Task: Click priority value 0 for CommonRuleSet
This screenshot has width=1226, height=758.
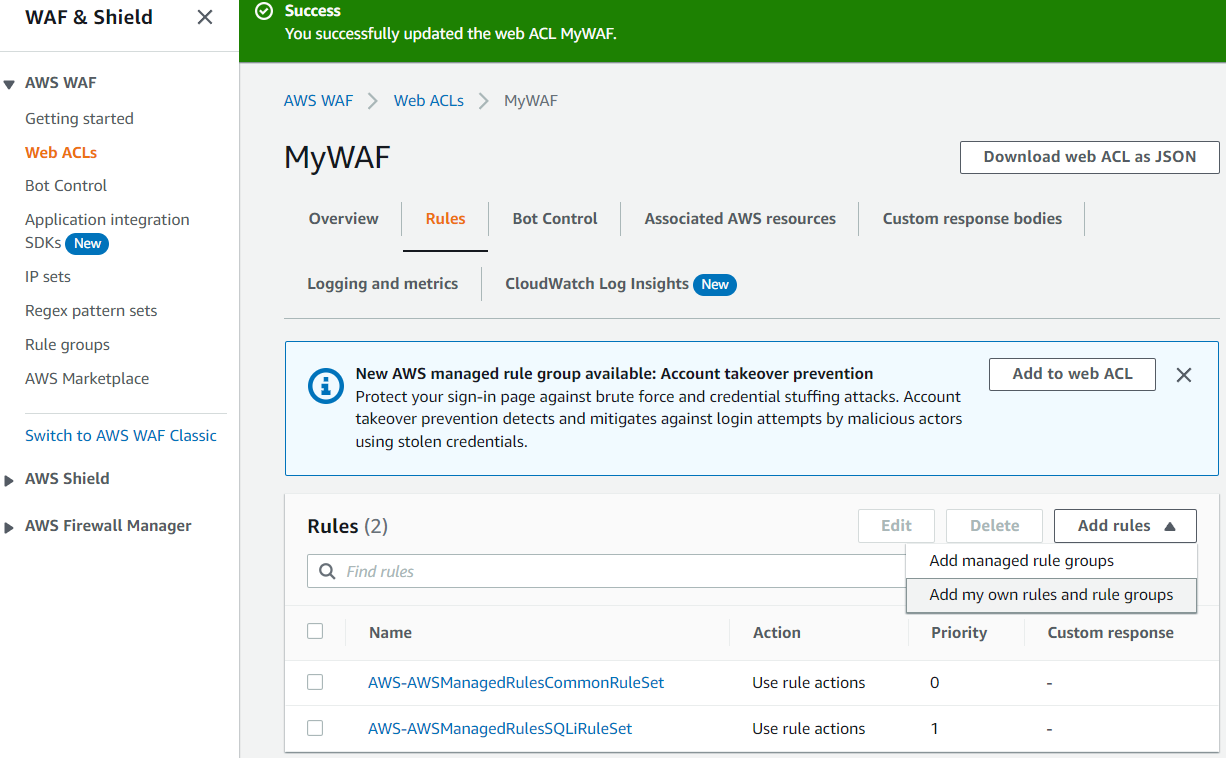Action: click(935, 683)
